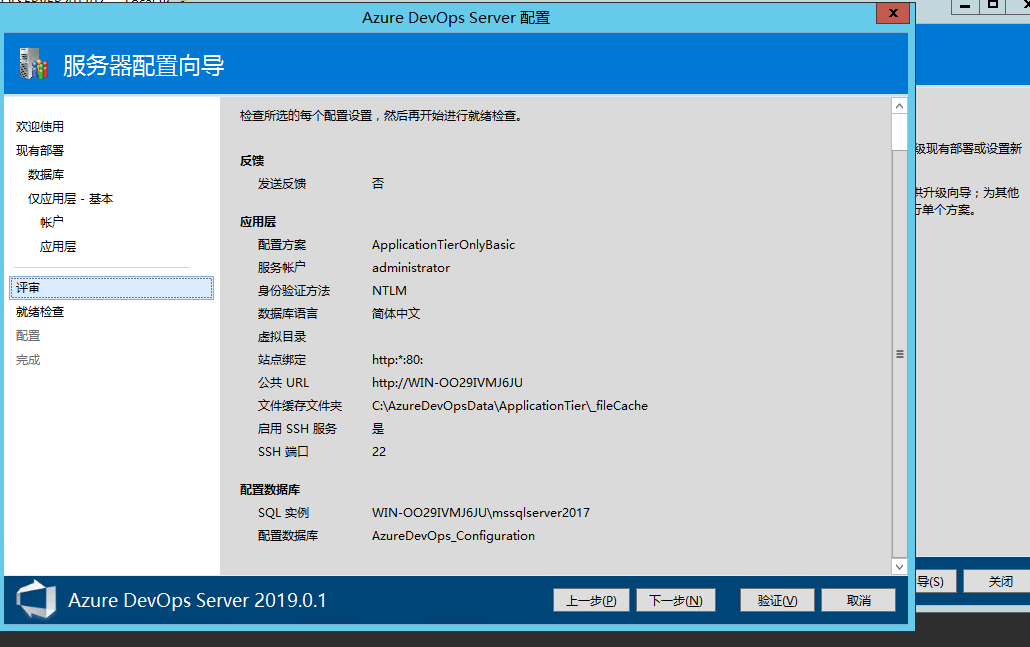Click the 关闭 button in background window
Viewport: 1030px width, 647px height.
[1000, 581]
